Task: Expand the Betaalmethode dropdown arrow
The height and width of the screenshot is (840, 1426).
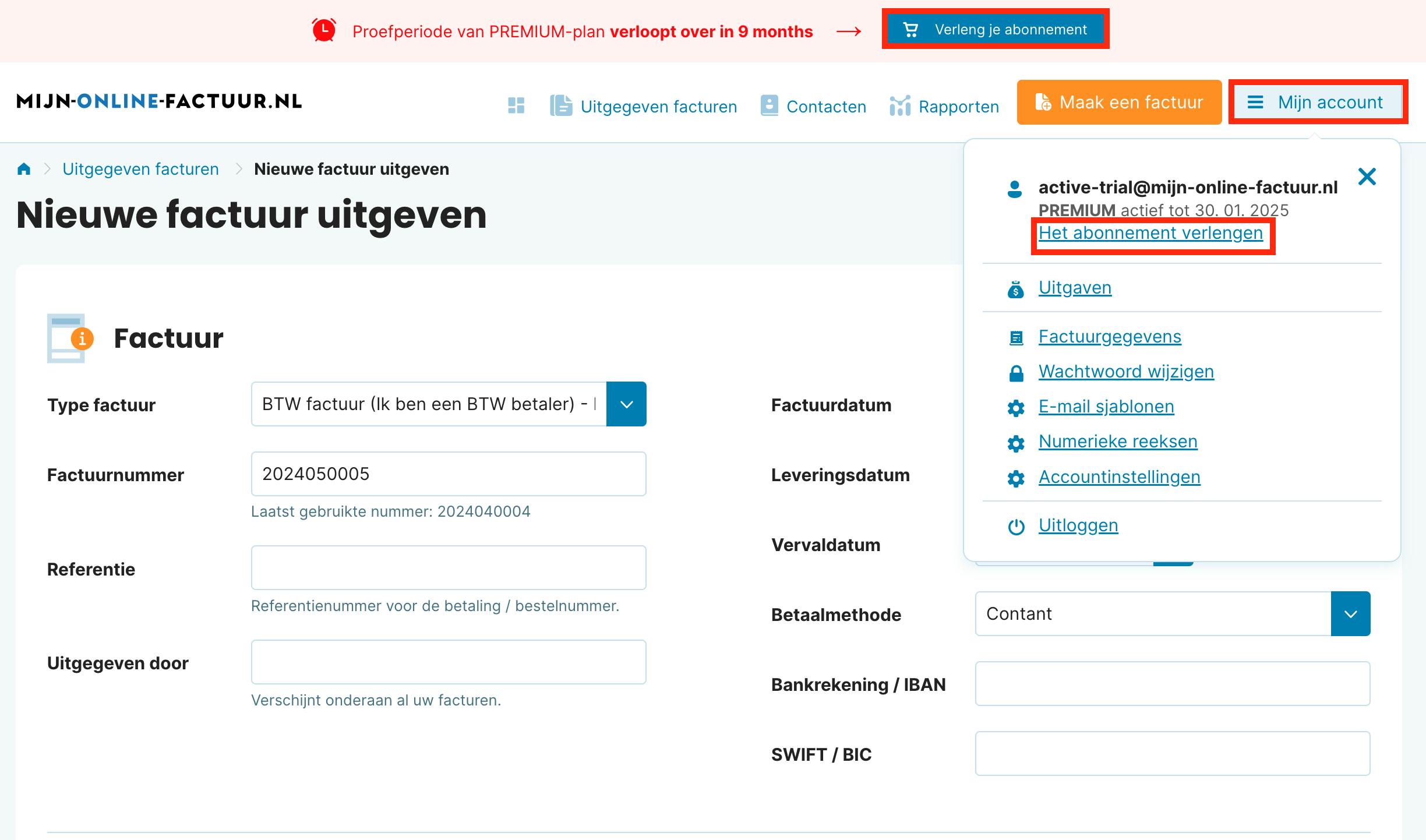Action: 1350,613
